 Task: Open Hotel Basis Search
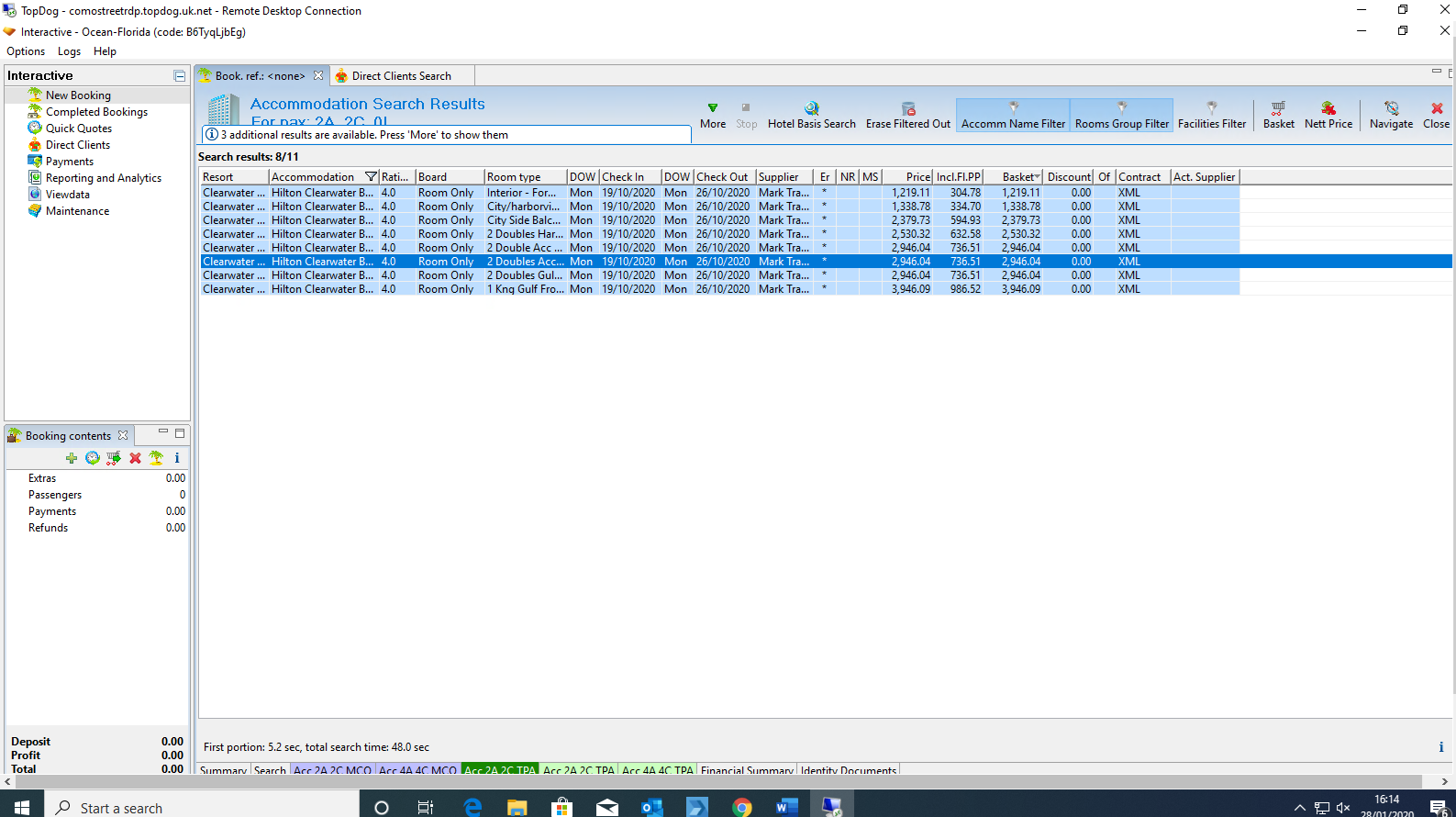point(811,116)
